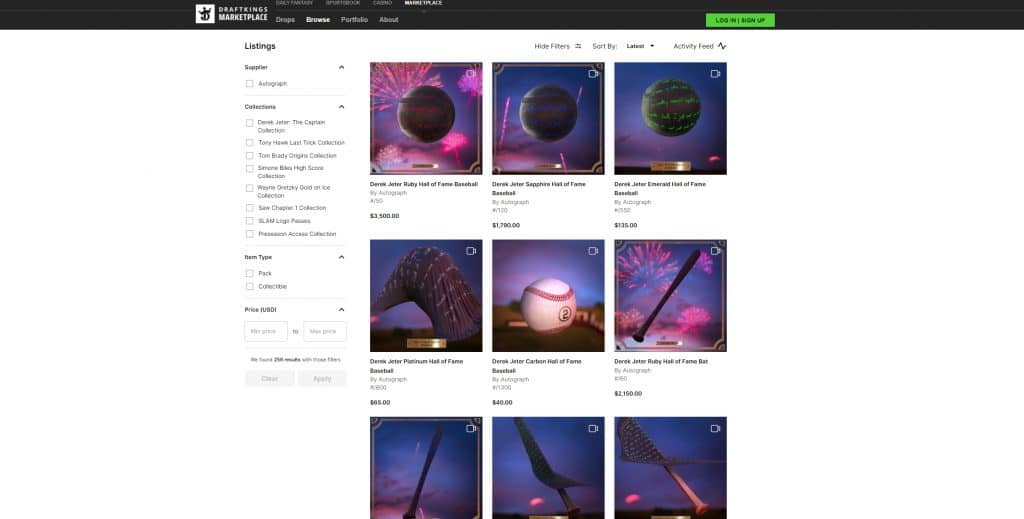Click the Apply filters button
The width and height of the screenshot is (1024, 519).
[x=322, y=379]
